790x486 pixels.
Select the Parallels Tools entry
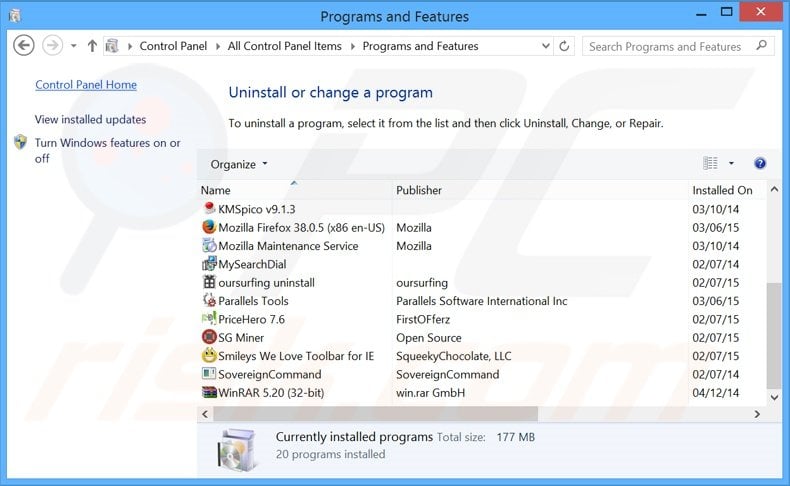point(253,301)
